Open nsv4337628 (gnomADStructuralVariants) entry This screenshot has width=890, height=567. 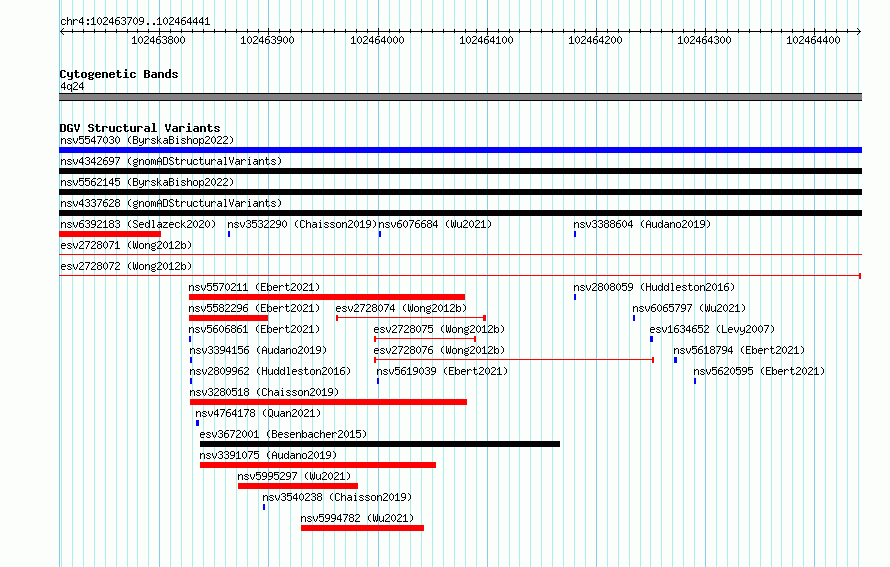point(171,203)
